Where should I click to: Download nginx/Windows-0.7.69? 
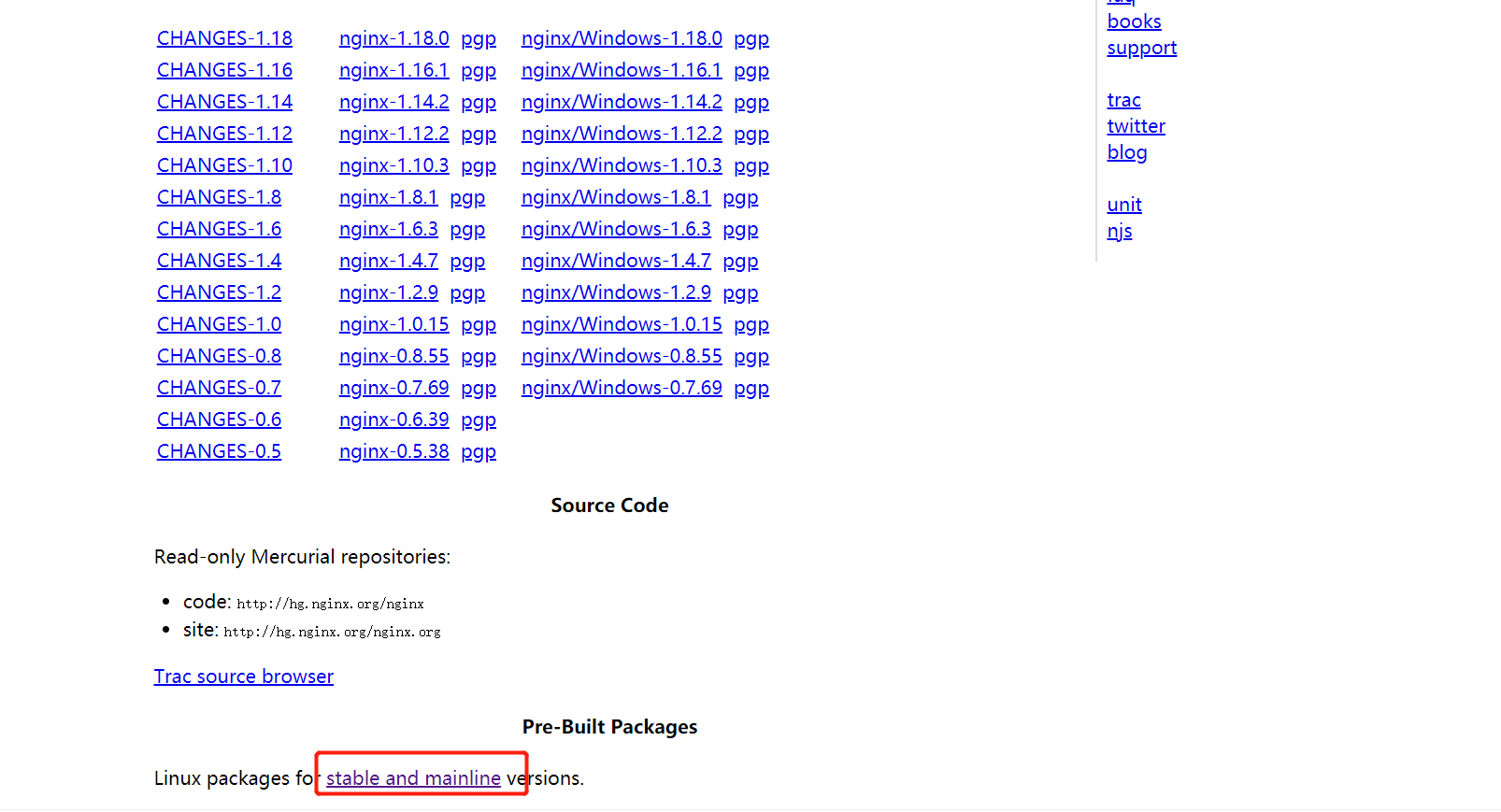point(622,388)
